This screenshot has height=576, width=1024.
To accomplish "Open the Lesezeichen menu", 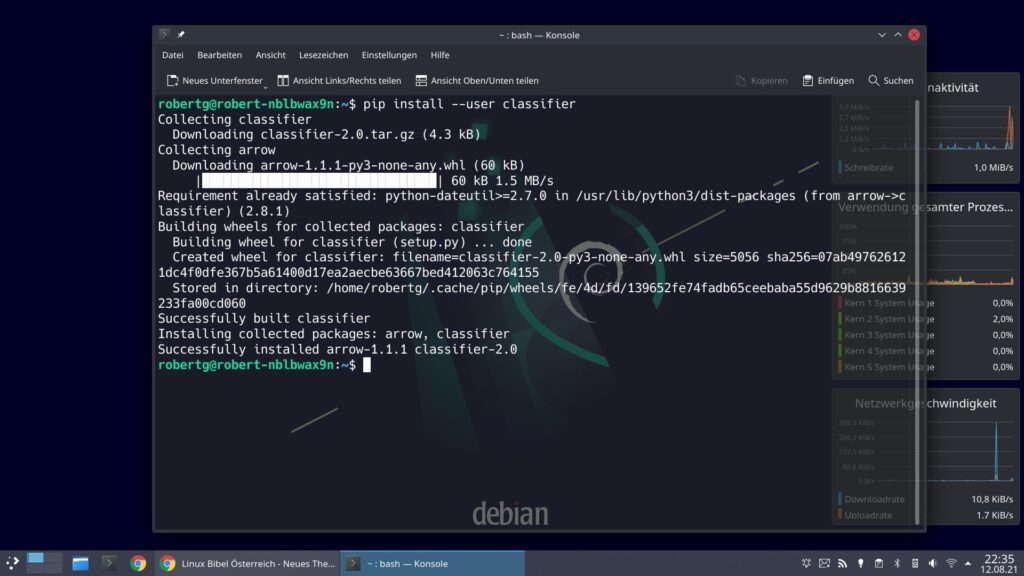I will [323, 55].
